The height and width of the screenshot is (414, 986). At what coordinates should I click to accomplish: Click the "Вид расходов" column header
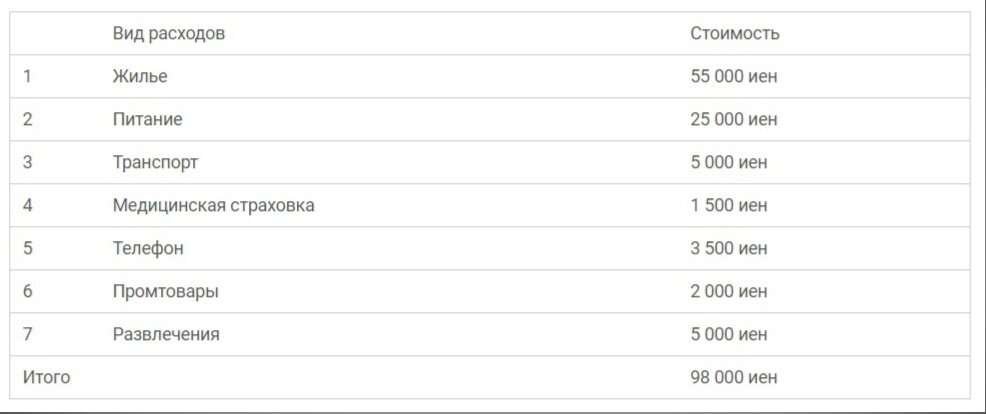tap(169, 33)
